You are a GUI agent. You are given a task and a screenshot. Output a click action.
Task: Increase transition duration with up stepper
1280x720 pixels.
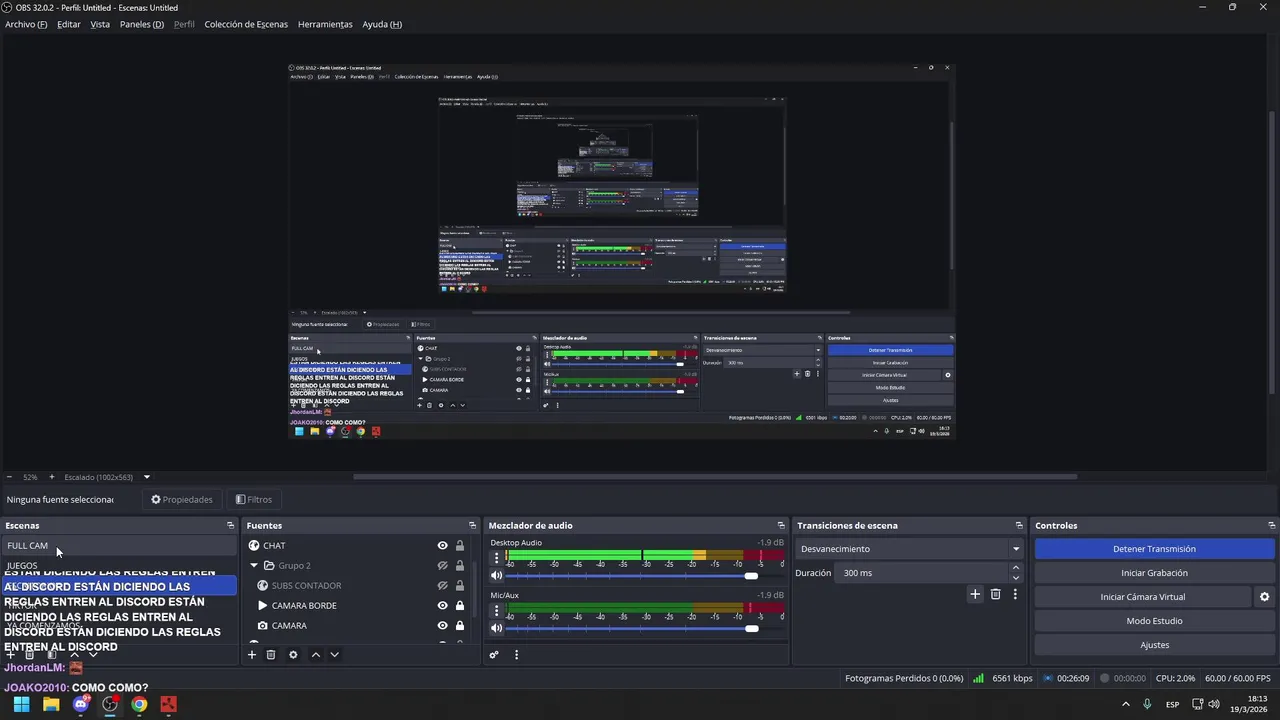click(1016, 568)
